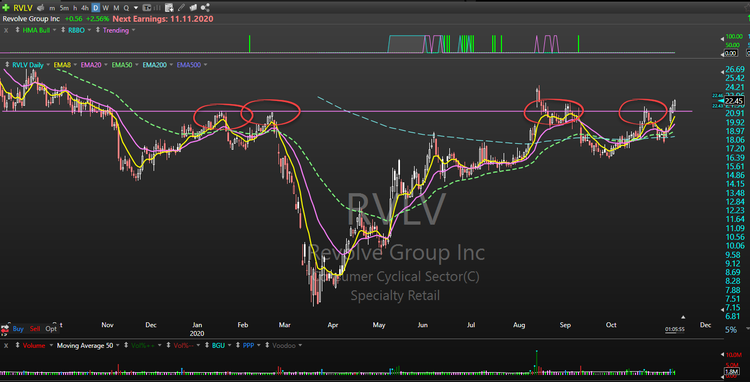Open the chart template icon with plus
The width and height of the screenshot is (750, 382).
point(169,8)
